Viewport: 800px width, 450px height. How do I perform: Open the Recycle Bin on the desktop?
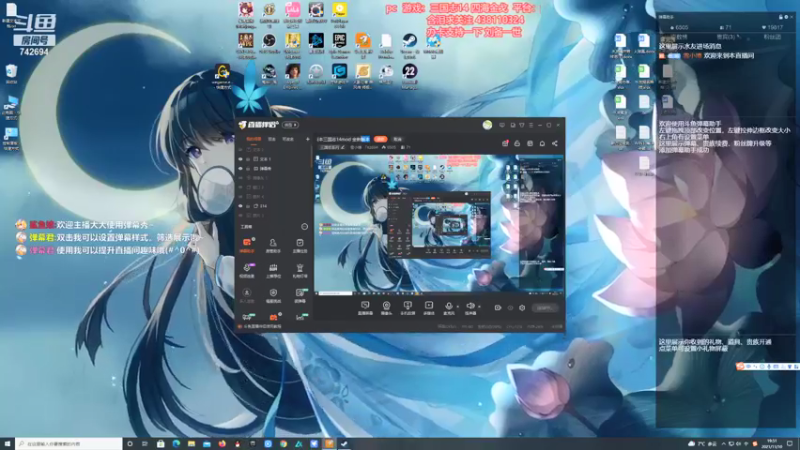click(11, 71)
